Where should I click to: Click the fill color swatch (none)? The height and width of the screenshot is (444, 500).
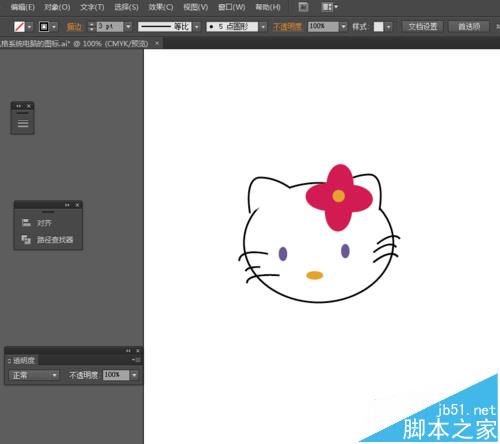[x=19, y=27]
